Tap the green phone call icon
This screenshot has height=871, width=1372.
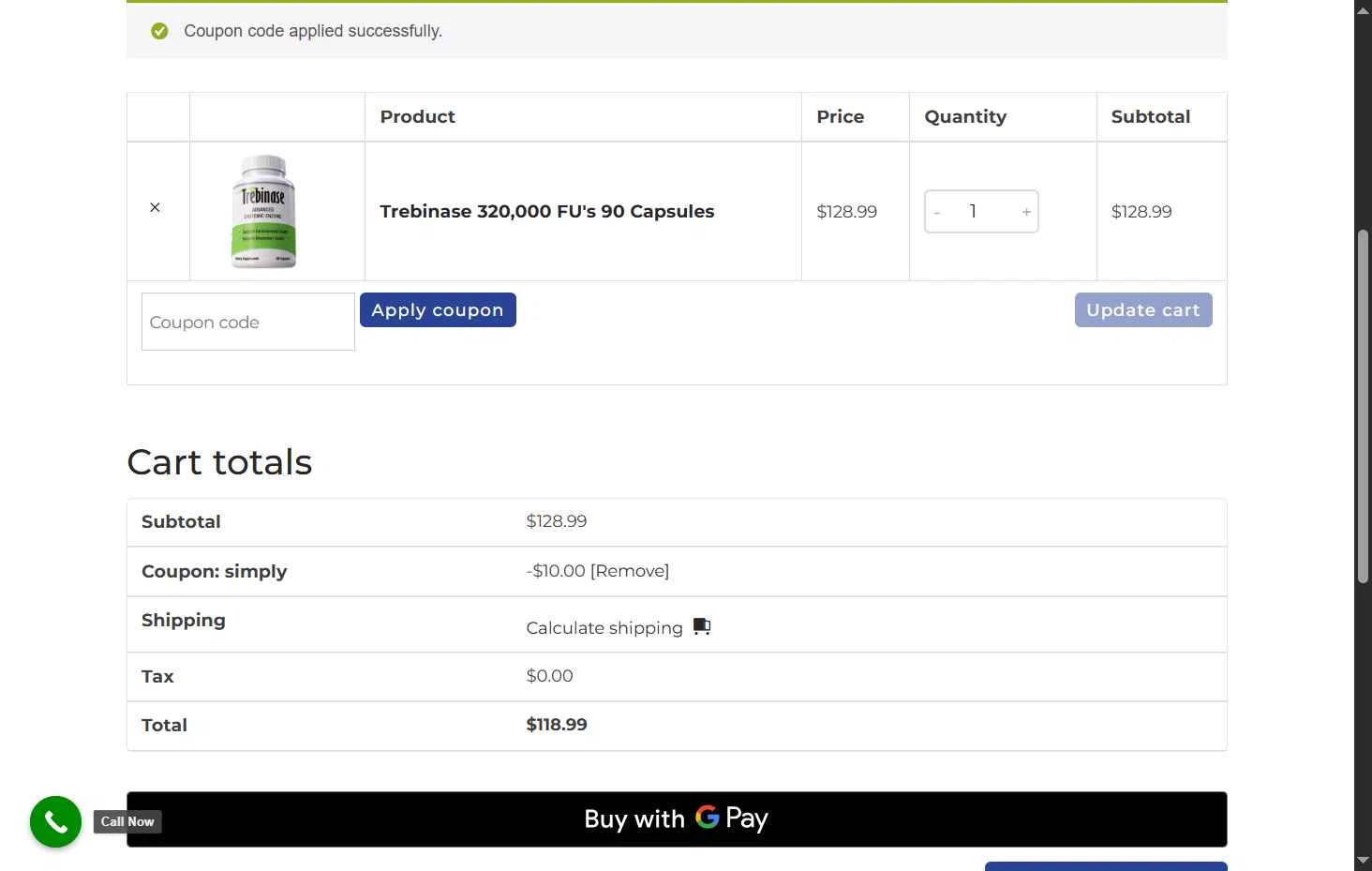point(55,822)
